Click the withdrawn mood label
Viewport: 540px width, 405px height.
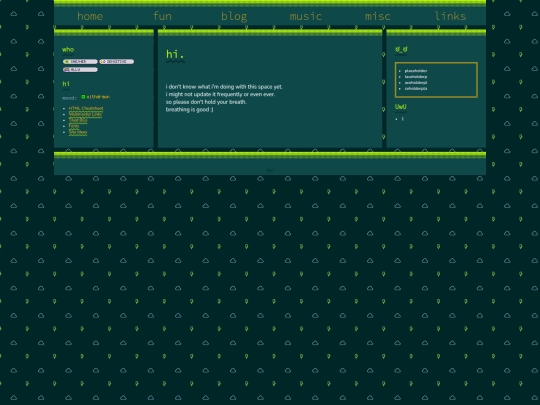98,97
